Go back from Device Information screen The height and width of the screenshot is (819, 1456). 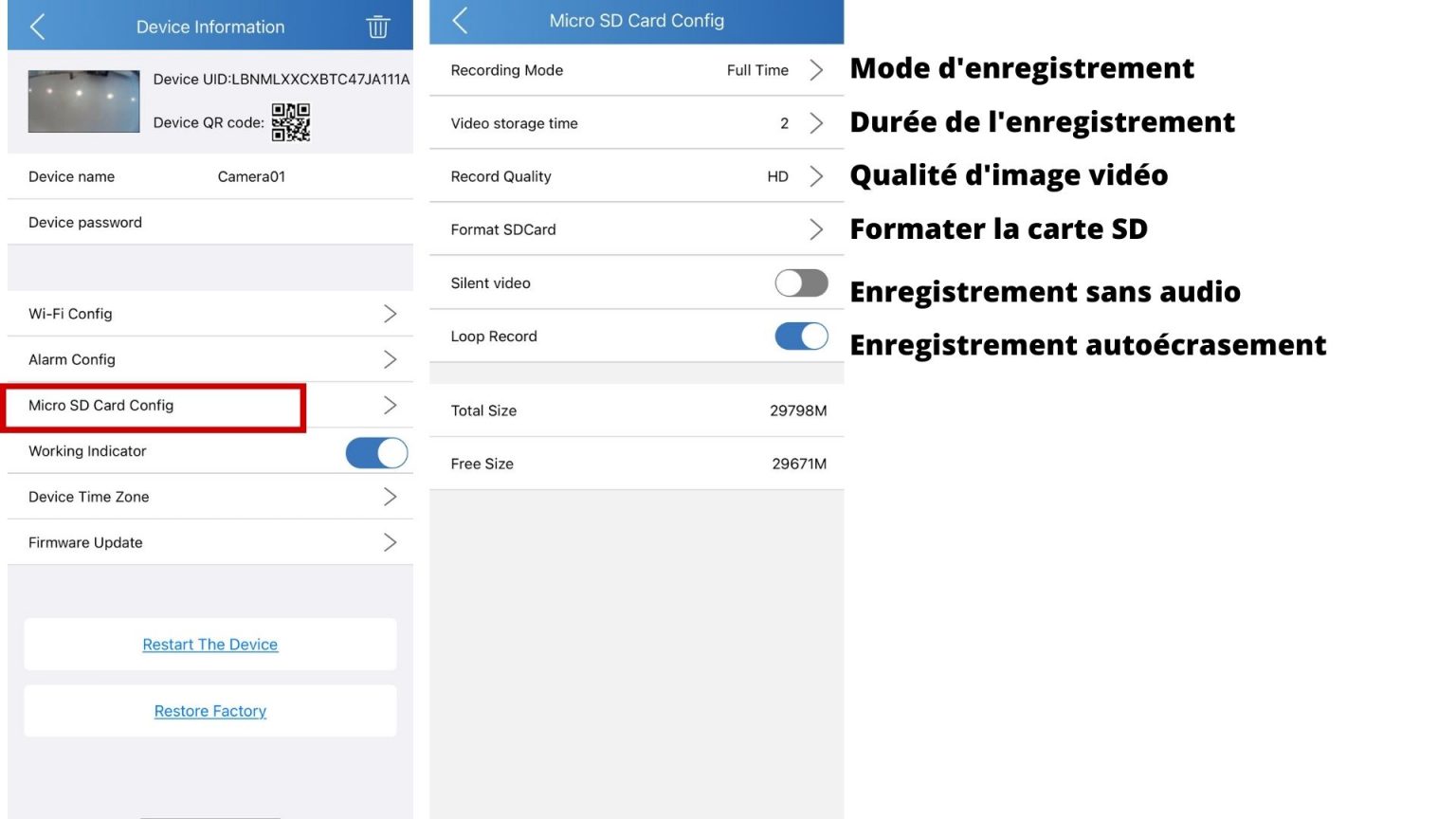pos(38,27)
